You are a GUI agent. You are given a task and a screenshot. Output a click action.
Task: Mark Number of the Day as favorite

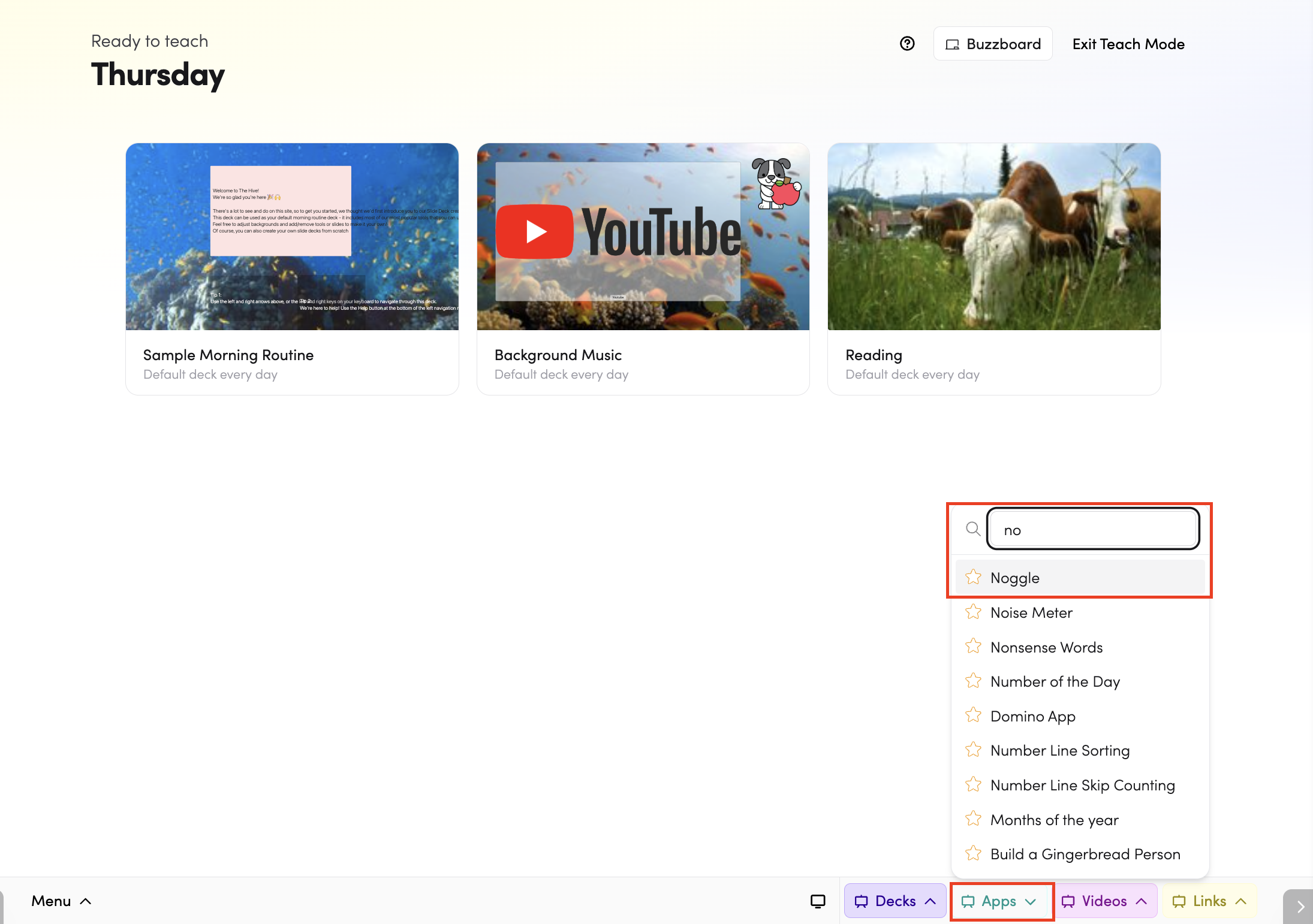973,681
